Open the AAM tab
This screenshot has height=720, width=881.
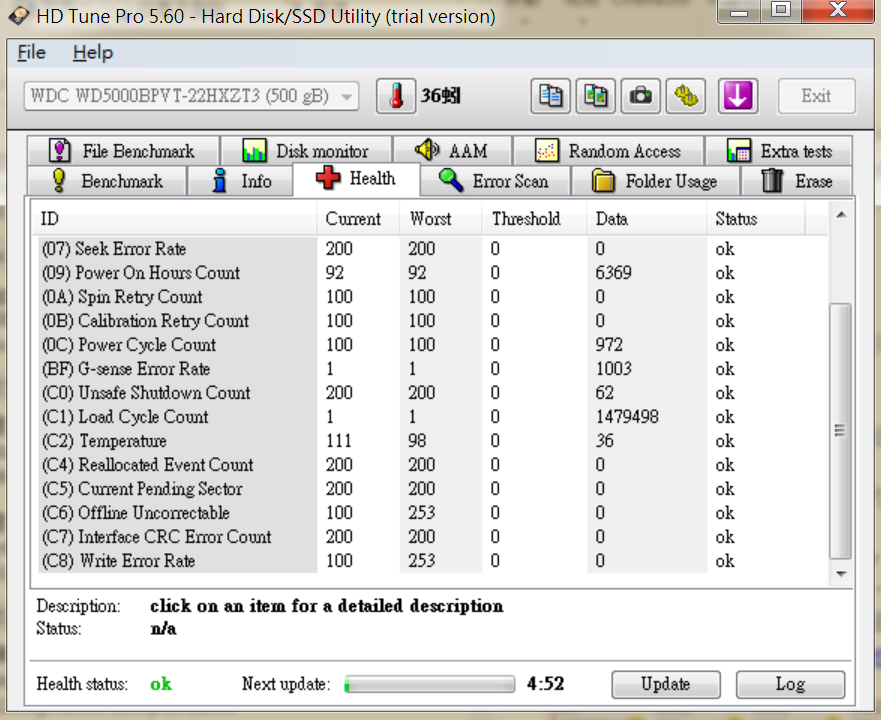click(453, 151)
